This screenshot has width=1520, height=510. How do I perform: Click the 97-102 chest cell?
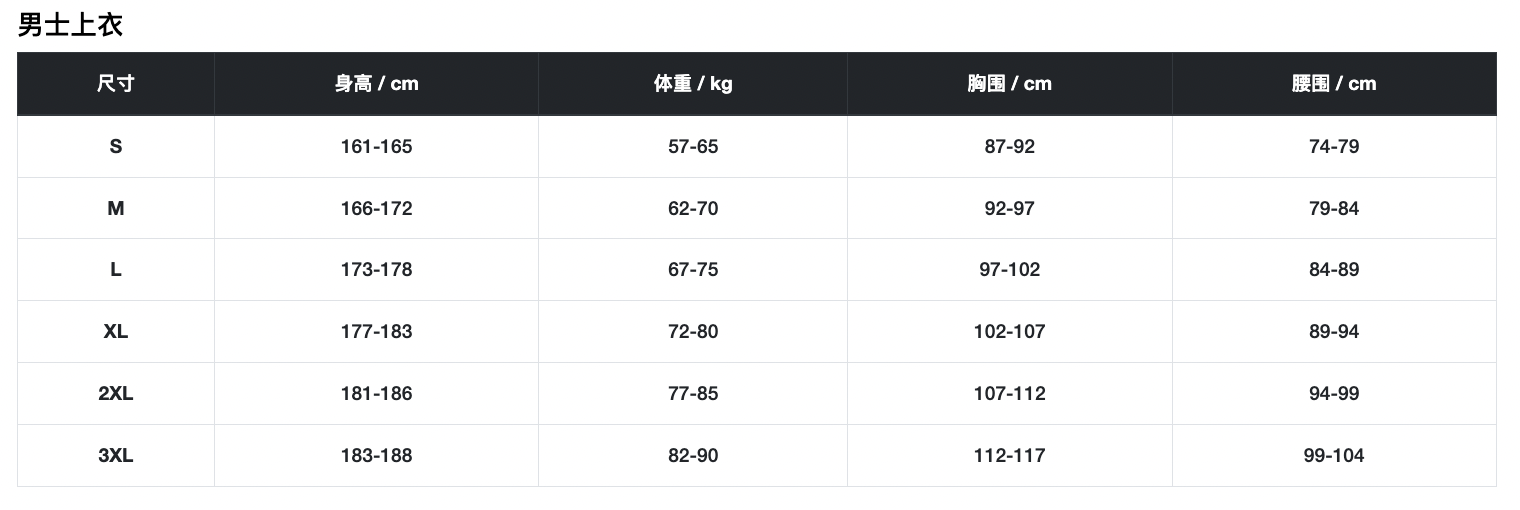point(1009,270)
